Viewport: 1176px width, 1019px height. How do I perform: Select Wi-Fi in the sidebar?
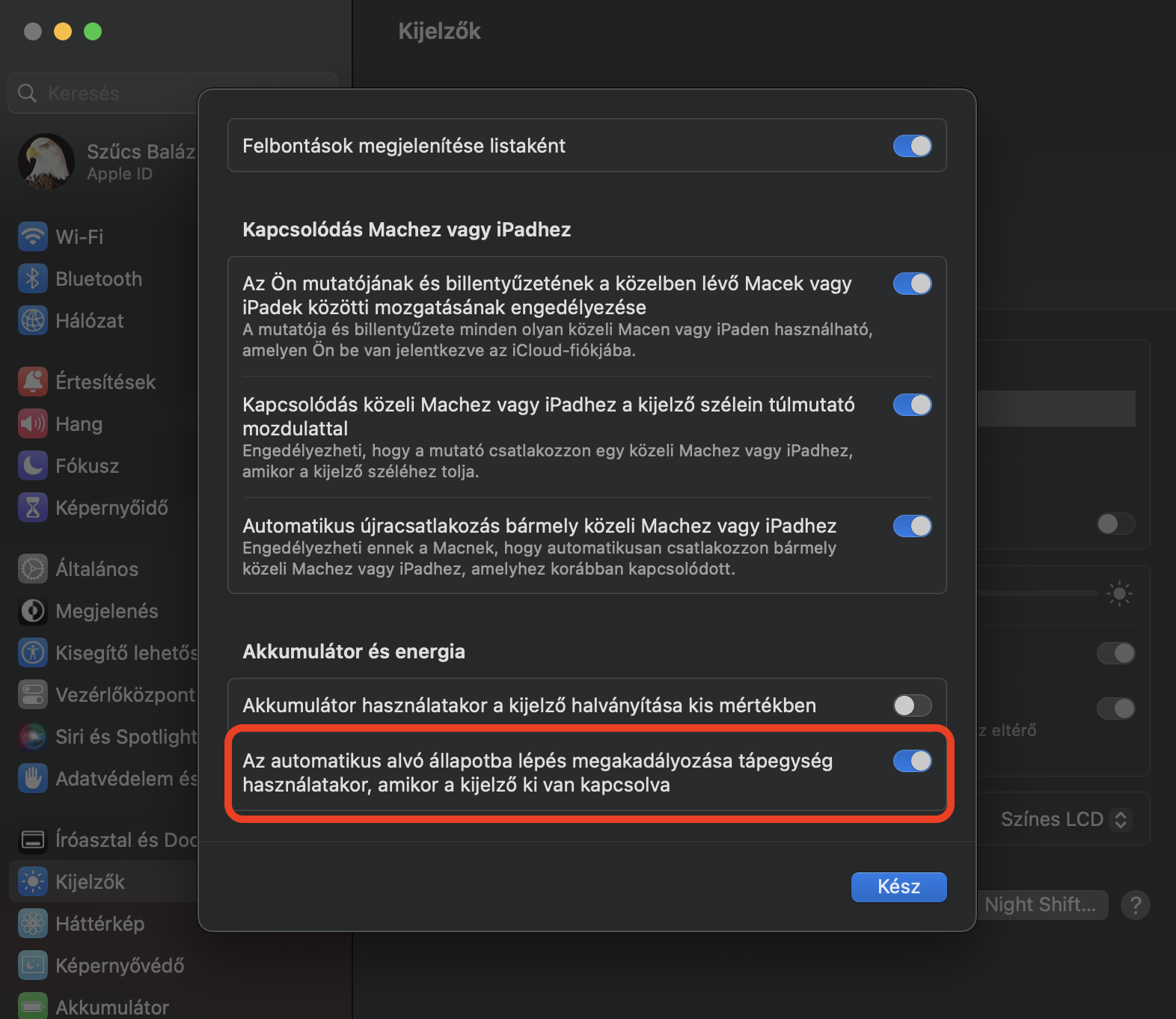coord(79,236)
